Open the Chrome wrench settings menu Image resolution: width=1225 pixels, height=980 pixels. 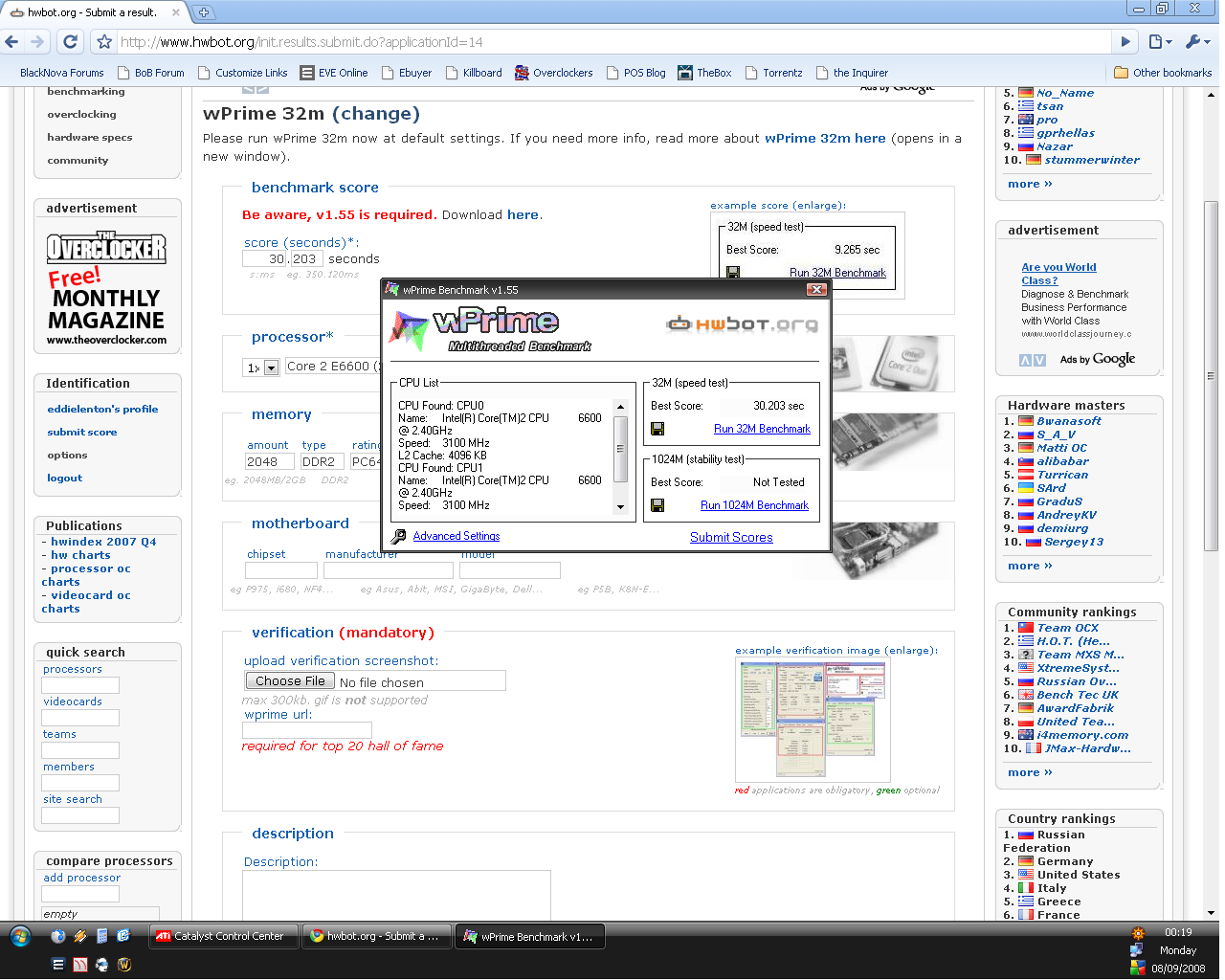tap(1197, 42)
